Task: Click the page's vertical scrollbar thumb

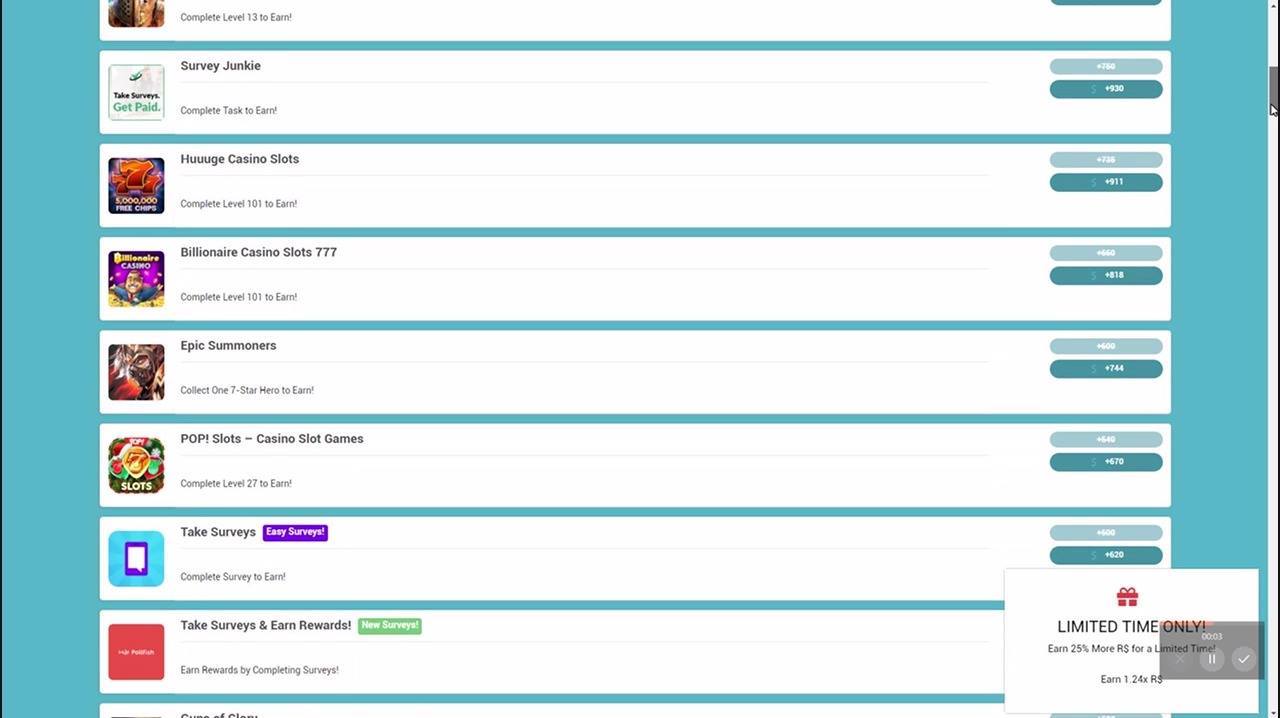Action: tap(1274, 91)
